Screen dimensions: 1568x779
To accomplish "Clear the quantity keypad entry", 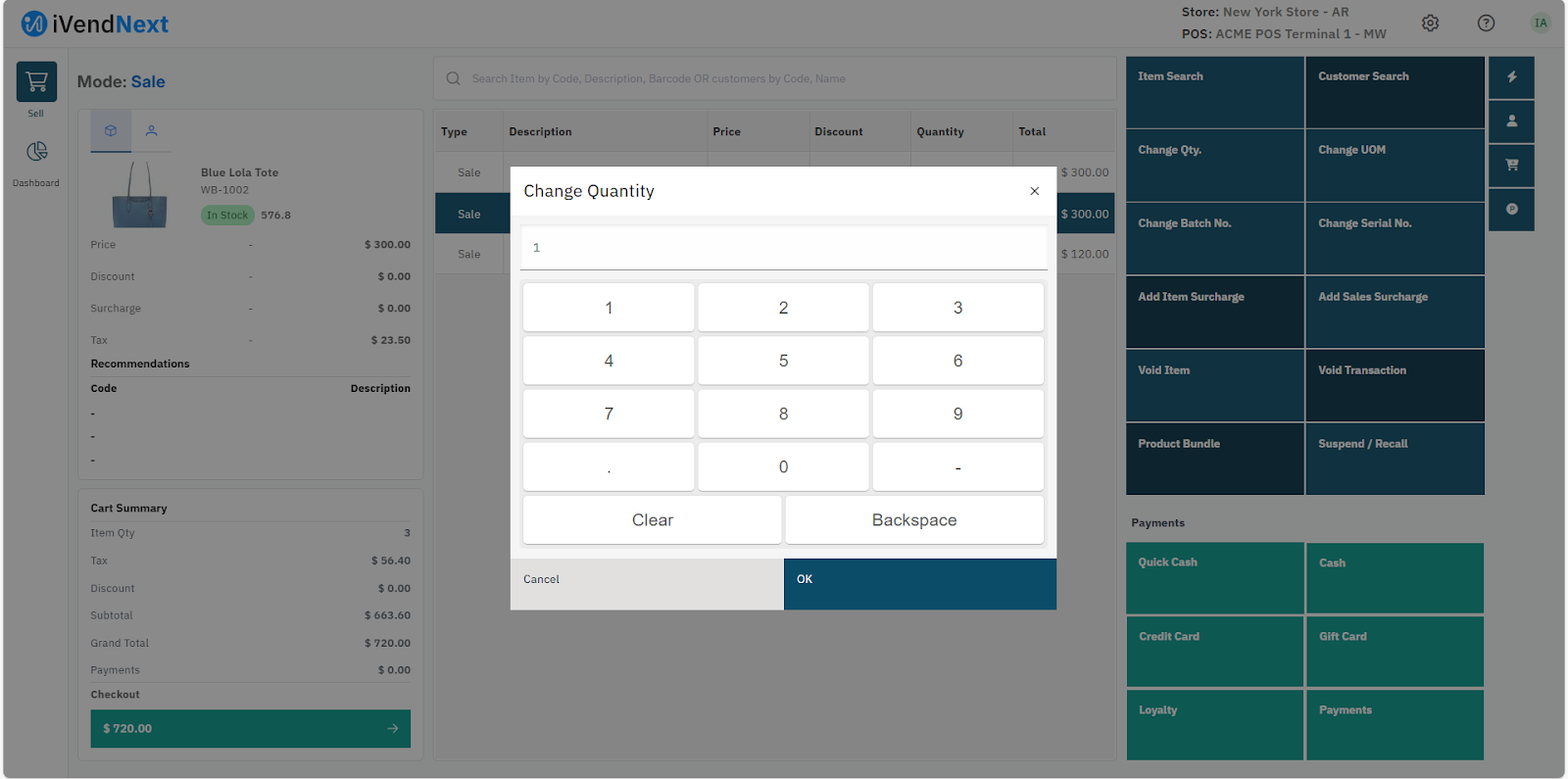I will [652, 520].
